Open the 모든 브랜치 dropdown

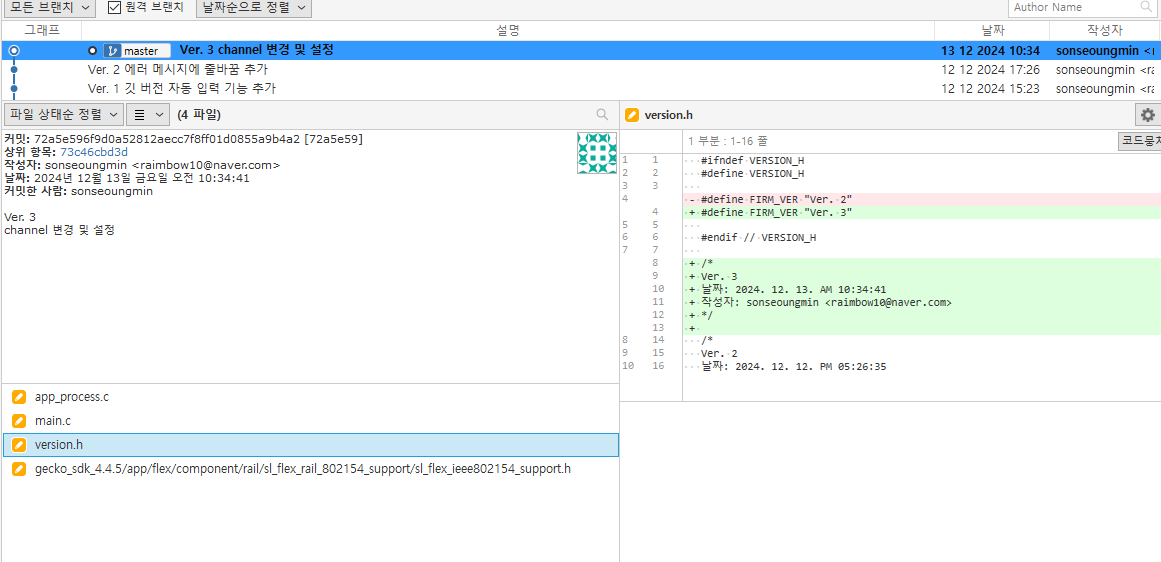click(x=49, y=7)
